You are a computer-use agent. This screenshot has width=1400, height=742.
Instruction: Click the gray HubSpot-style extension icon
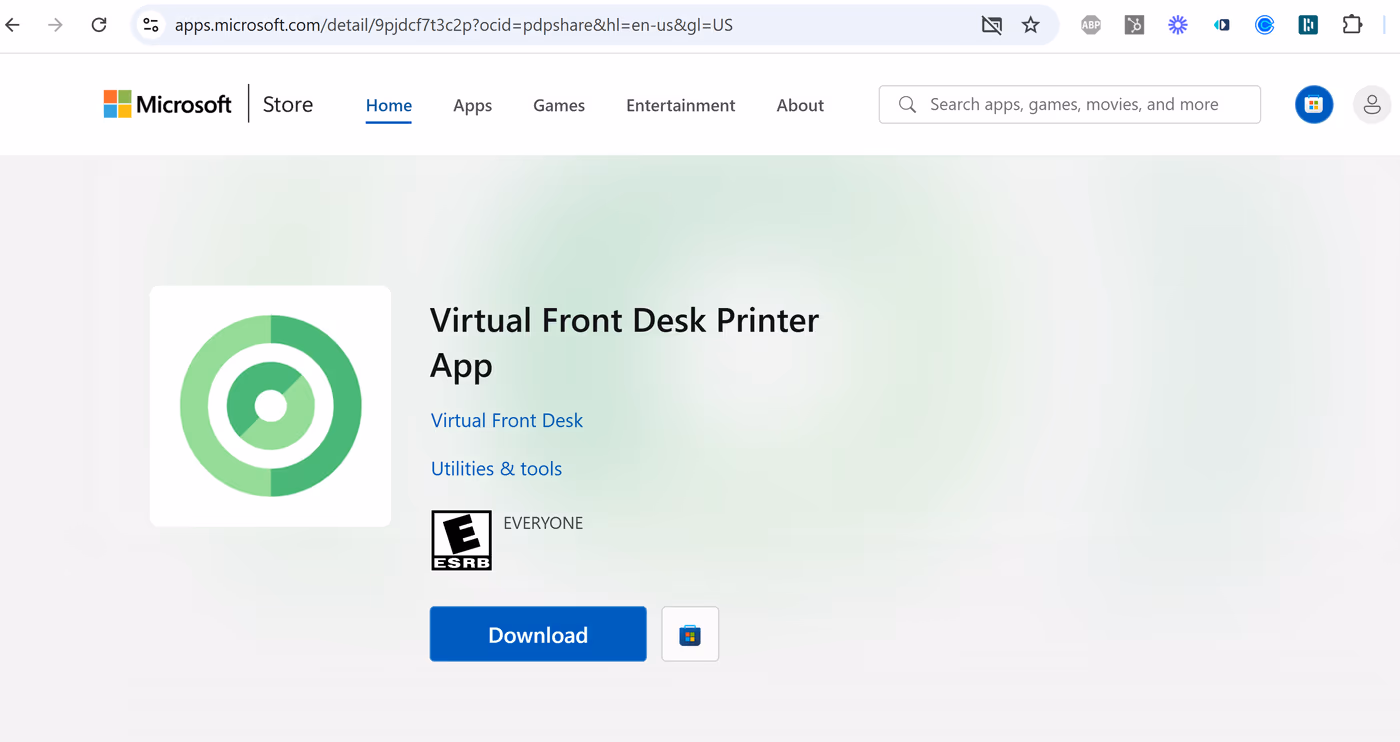[1134, 25]
